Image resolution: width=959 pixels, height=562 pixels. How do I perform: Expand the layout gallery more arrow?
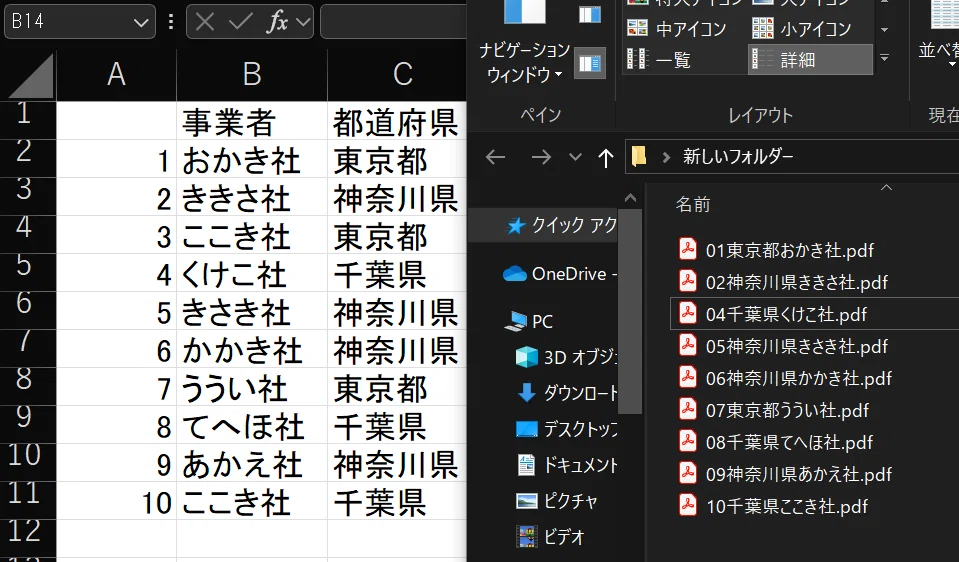(x=884, y=58)
